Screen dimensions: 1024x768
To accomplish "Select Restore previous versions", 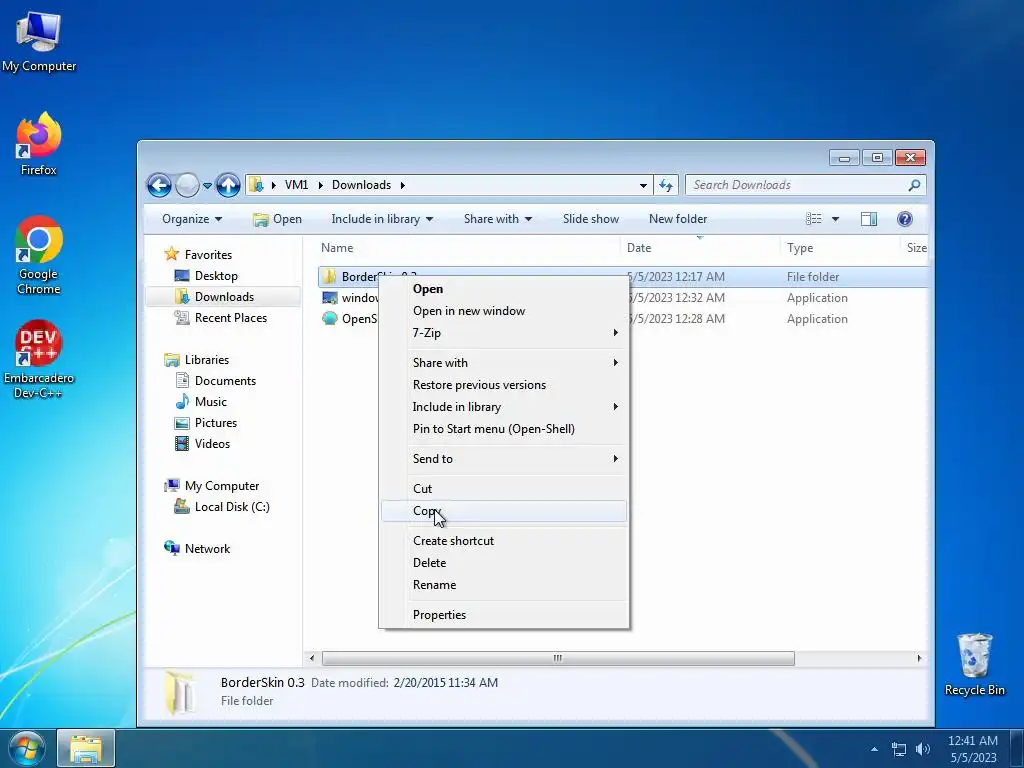I will pyautogui.click(x=504, y=385).
